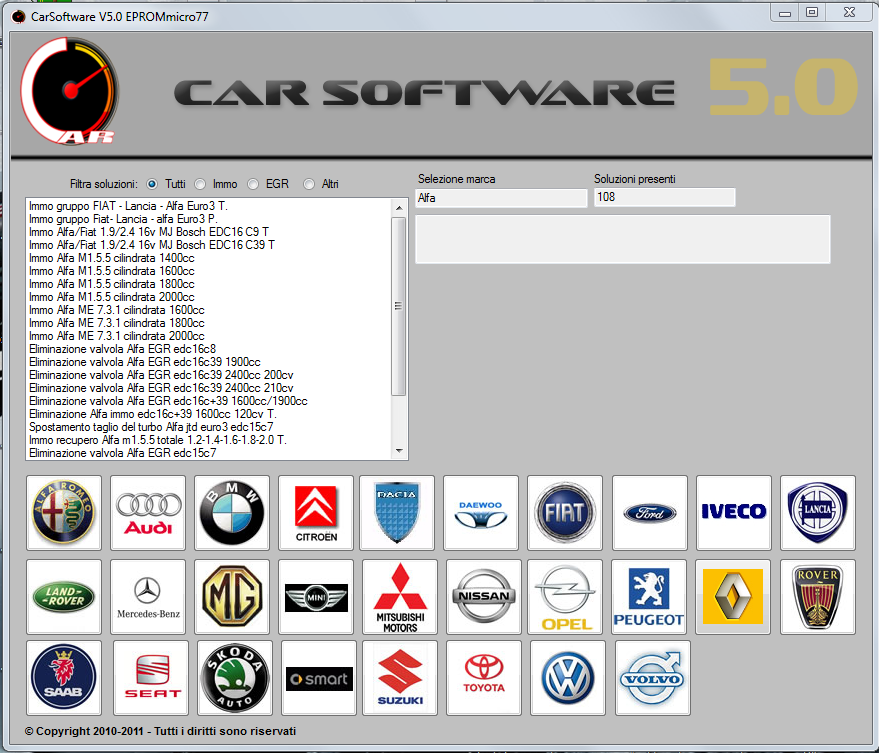This screenshot has width=879, height=753.
Task: Click the Daewoo brand logo
Action: (x=481, y=512)
